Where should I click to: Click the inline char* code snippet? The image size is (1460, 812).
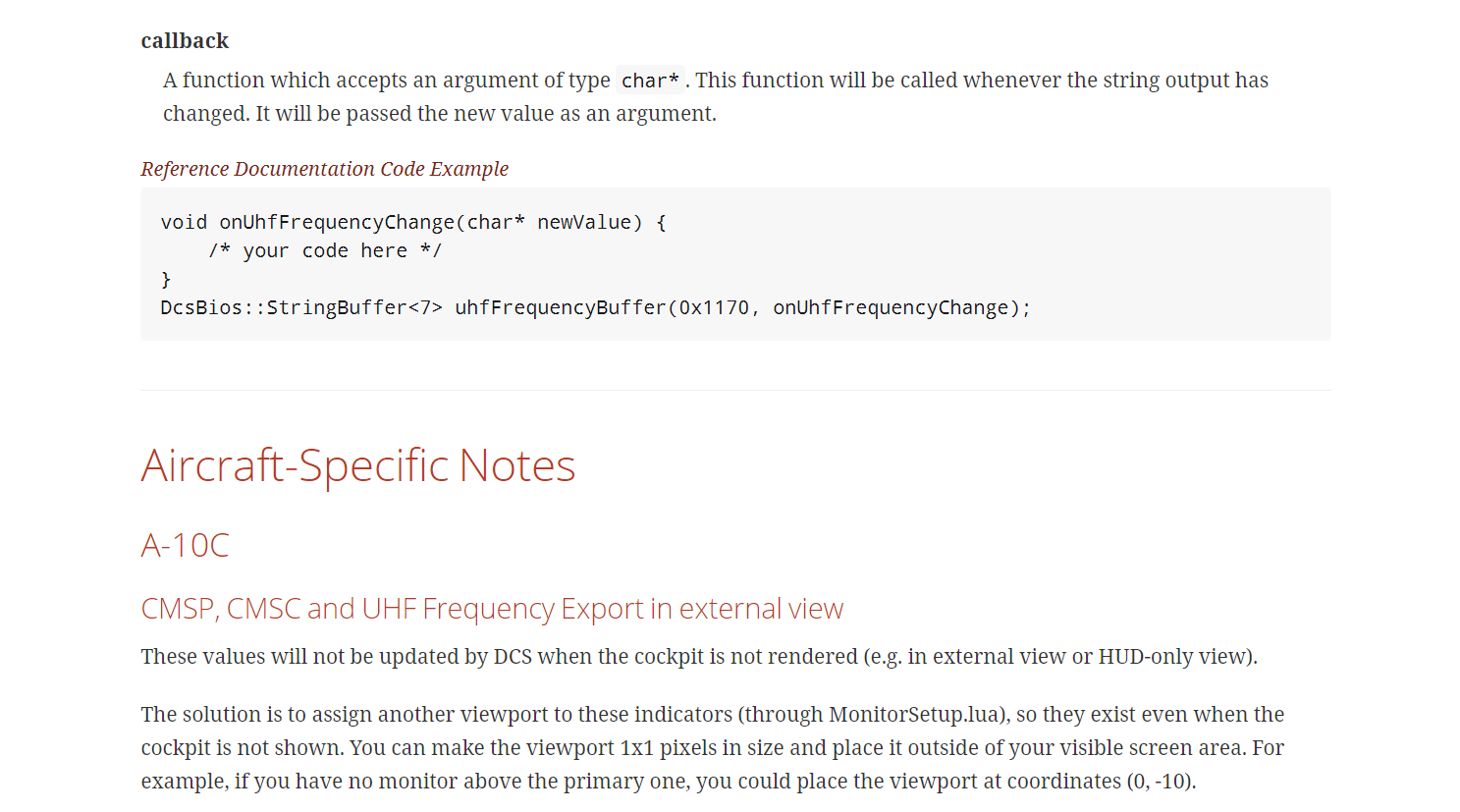(x=650, y=81)
